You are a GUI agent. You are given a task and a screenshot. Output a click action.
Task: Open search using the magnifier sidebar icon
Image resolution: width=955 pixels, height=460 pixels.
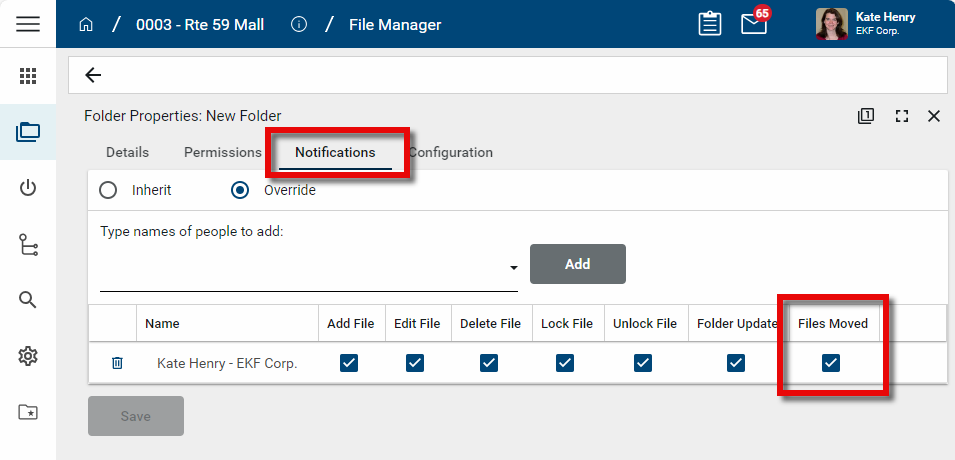click(28, 300)
